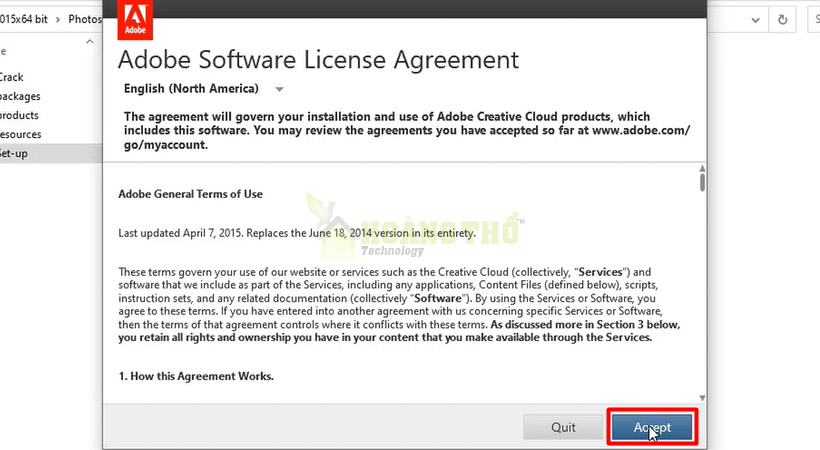
Task: Click the license text scrollbar thumb
Action: (x=702, y=183)
